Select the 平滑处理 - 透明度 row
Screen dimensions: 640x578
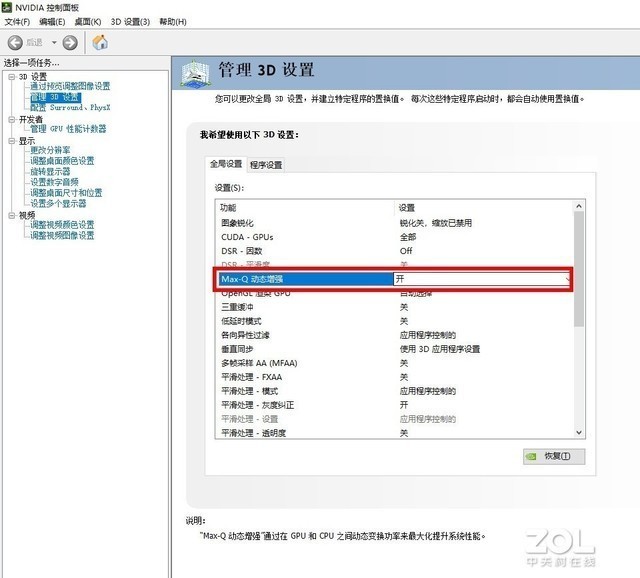(x=394, y=433)
